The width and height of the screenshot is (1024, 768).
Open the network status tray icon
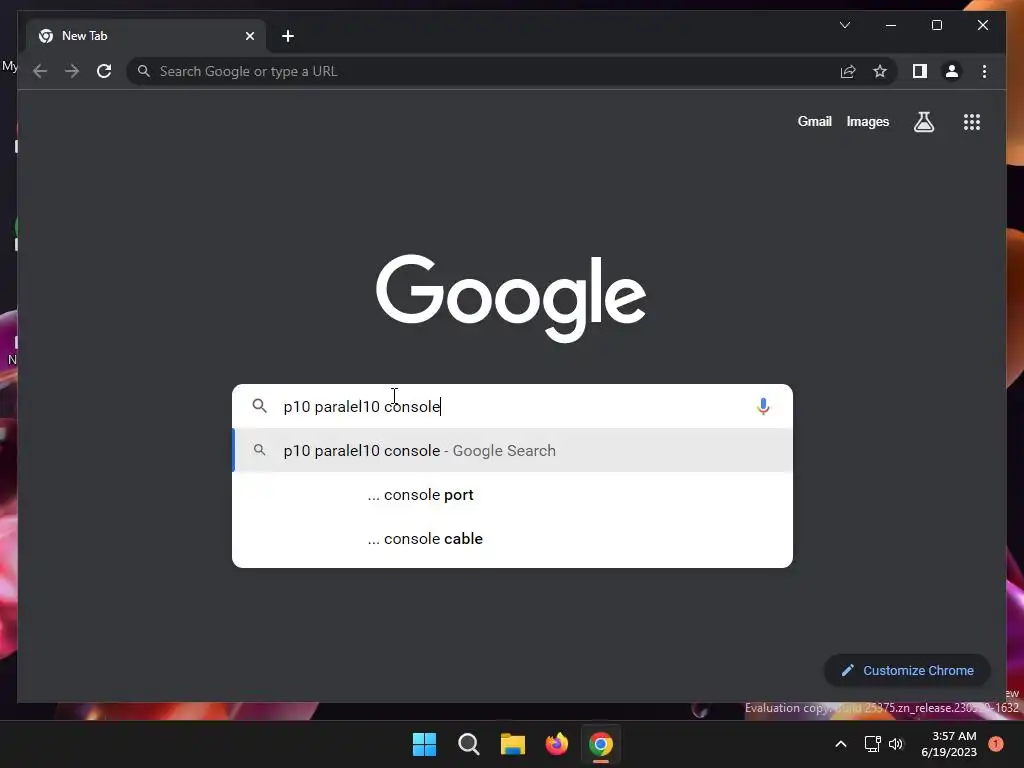tap(872, 744)
